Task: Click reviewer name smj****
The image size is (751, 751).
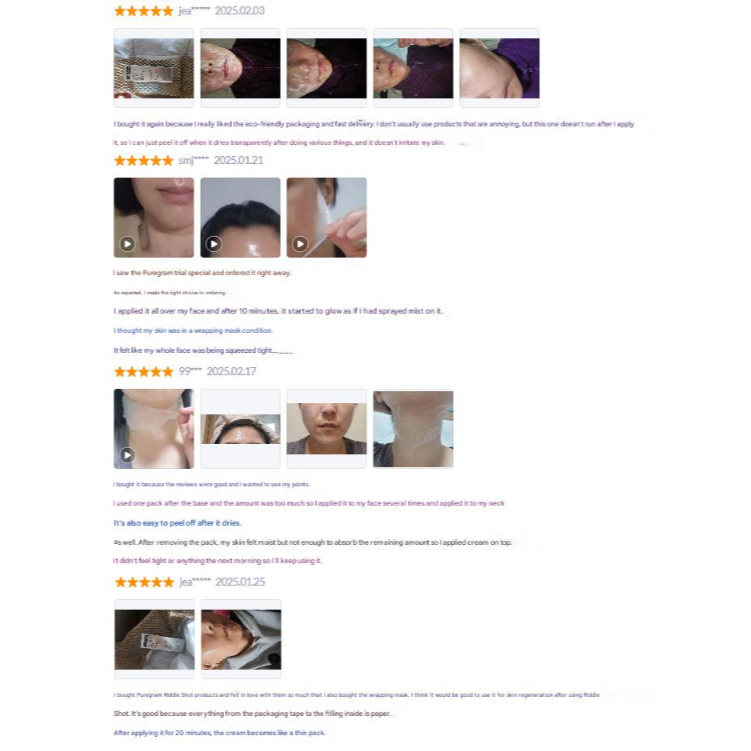Action: tap(193, 160)
